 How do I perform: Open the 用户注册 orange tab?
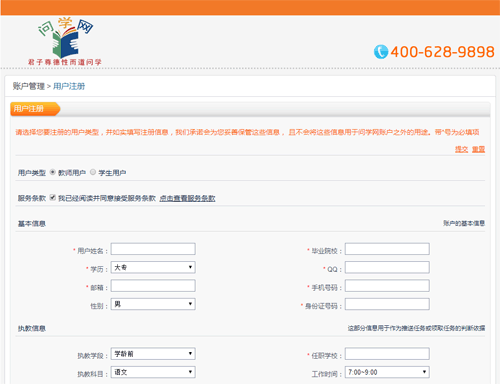35,109
